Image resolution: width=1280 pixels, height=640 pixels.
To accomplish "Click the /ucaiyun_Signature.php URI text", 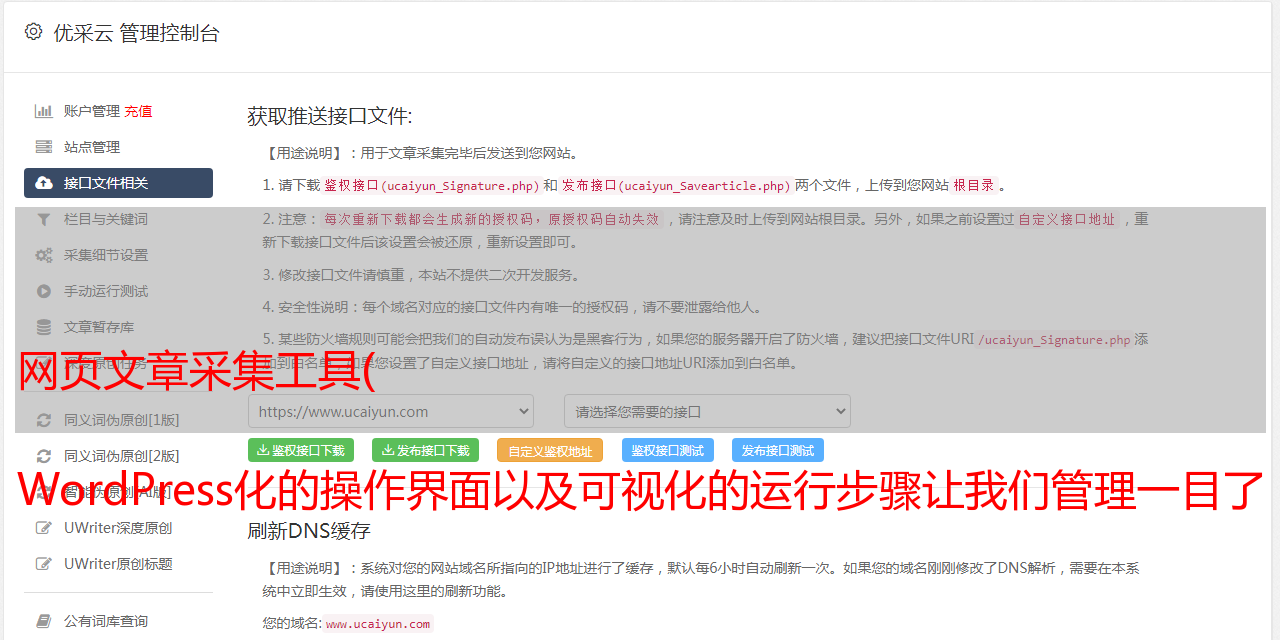I will click(x=1054, y=340).
